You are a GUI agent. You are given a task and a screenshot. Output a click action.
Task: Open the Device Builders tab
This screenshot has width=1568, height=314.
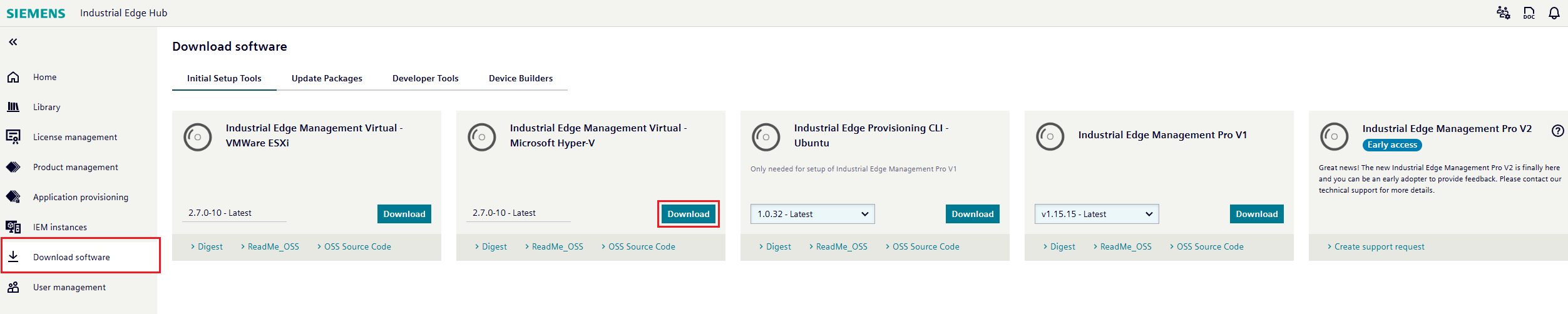520,78
